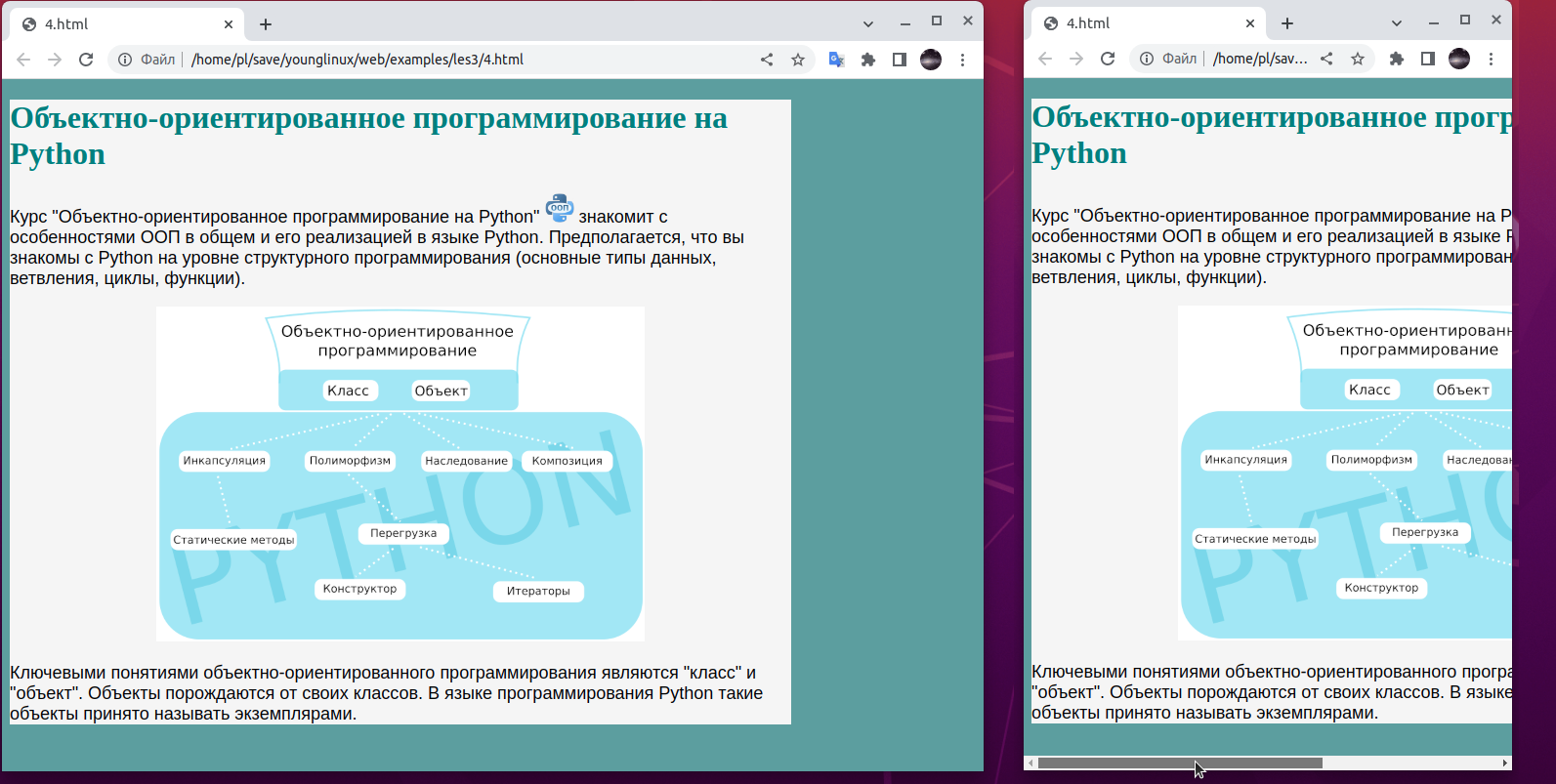Open tab search chevron in right window
Screen dimensions: 1556x784
coord(1397,23)
